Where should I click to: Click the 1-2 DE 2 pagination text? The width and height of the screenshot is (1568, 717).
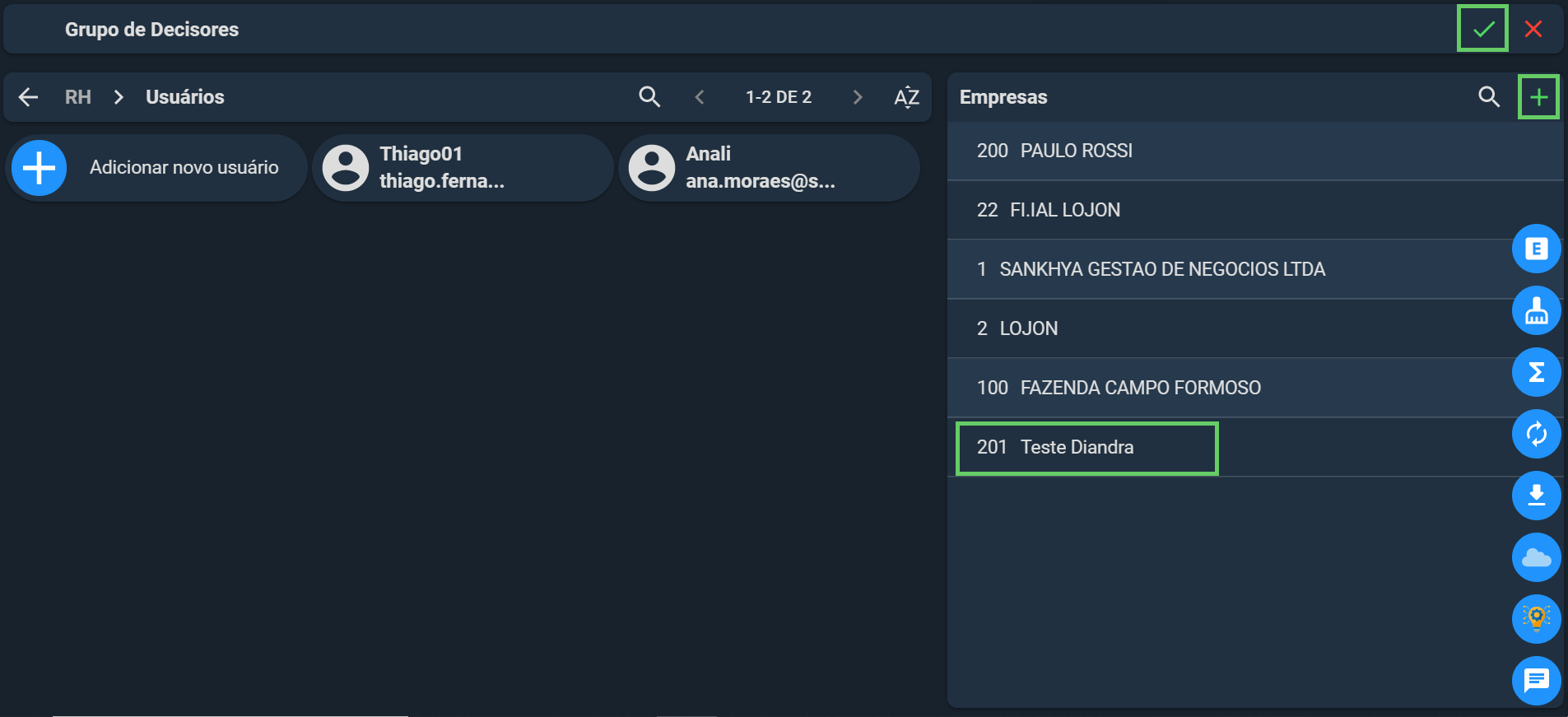coord(779,97)
